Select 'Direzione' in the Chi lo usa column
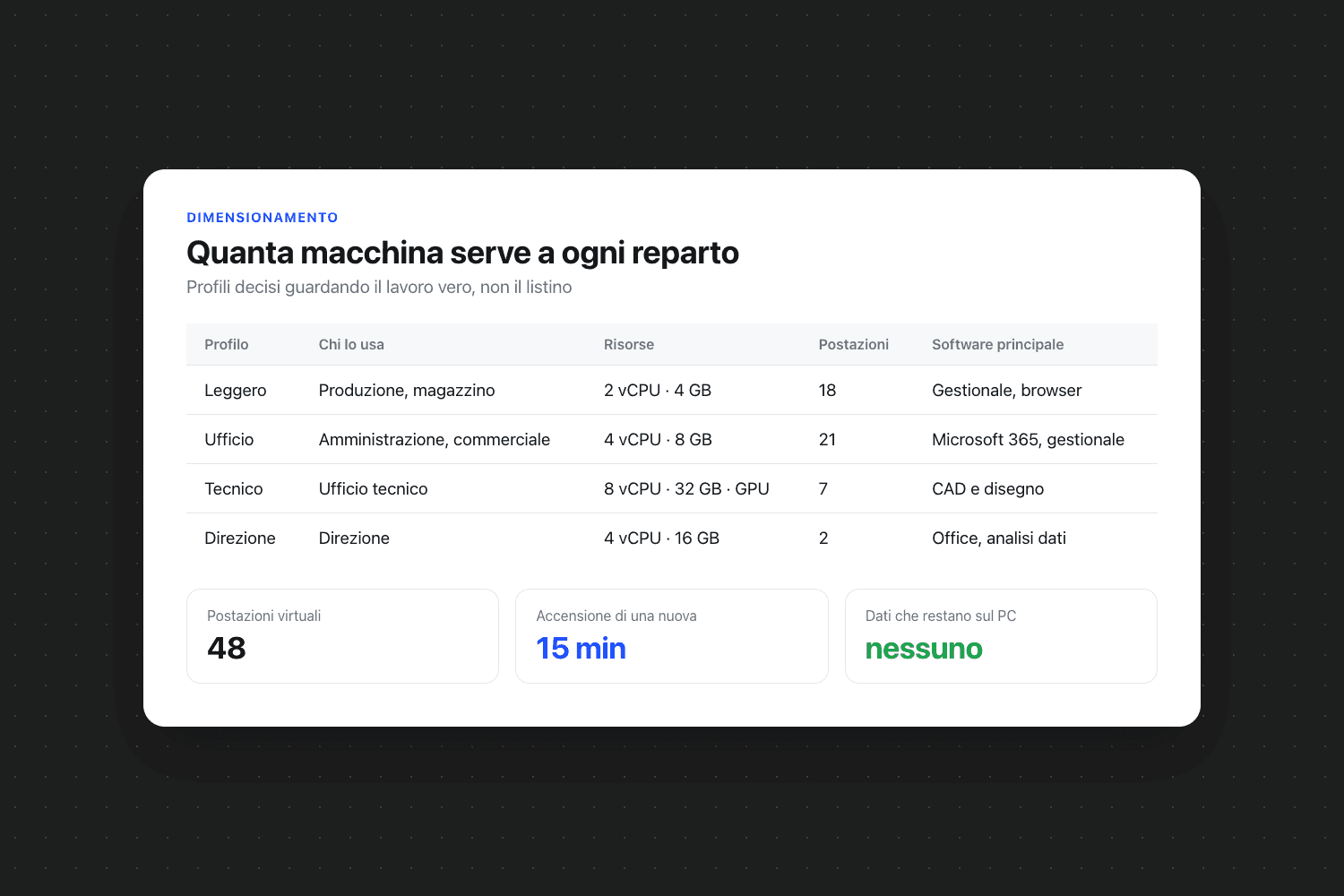 tap(354, 538)
